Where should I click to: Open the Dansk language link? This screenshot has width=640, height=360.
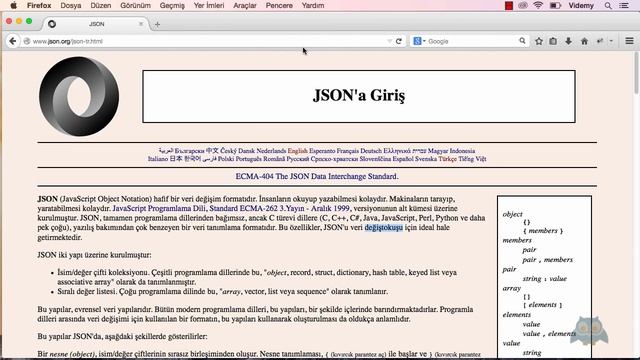pyautogui.click(x=247, y=151)
